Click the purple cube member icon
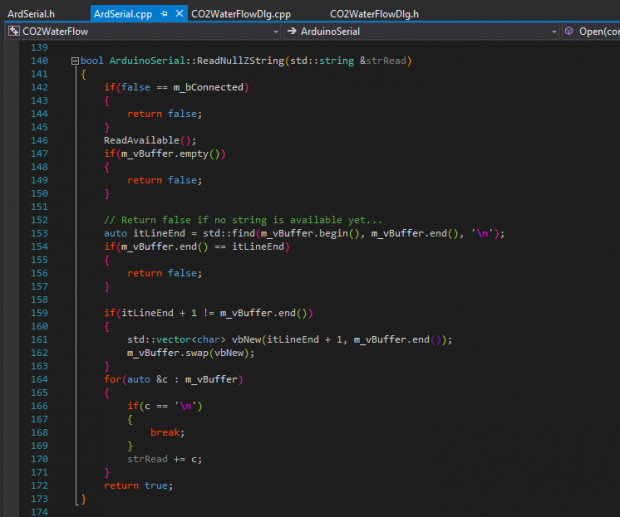620x517 pixels. [569, 31]
